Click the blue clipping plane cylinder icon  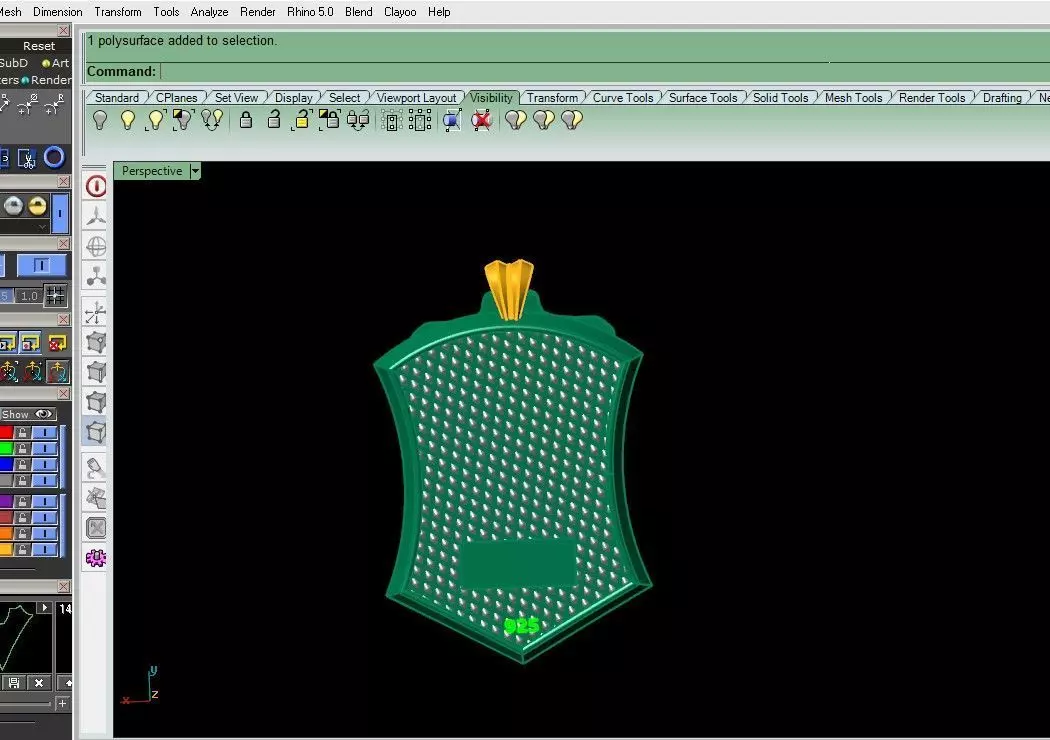(x=452, y=121)
